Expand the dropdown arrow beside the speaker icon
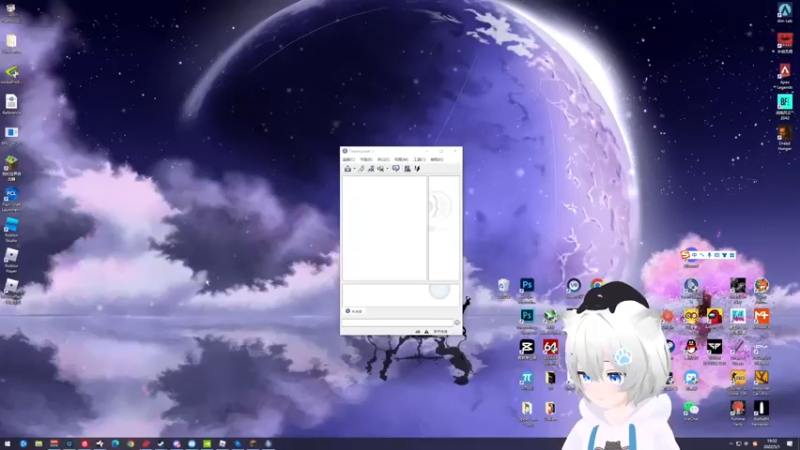The height and width of the screenshot is (450, 800). tap(387, 169)
